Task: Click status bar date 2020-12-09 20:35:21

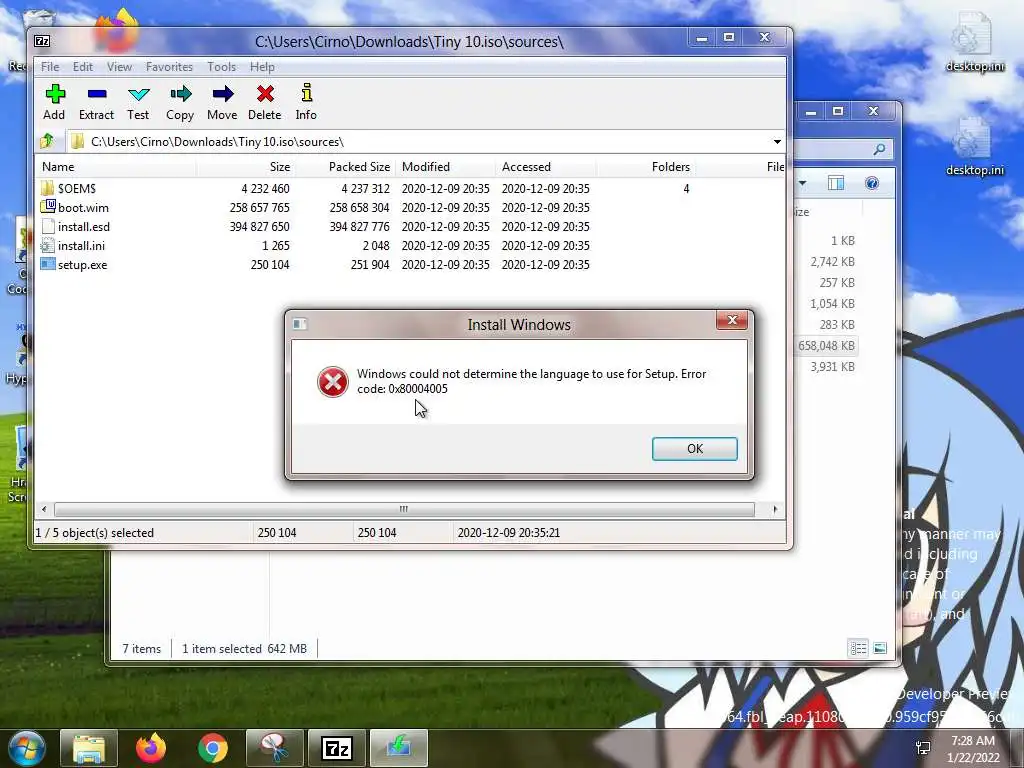Action: click(x=508, y=533)
